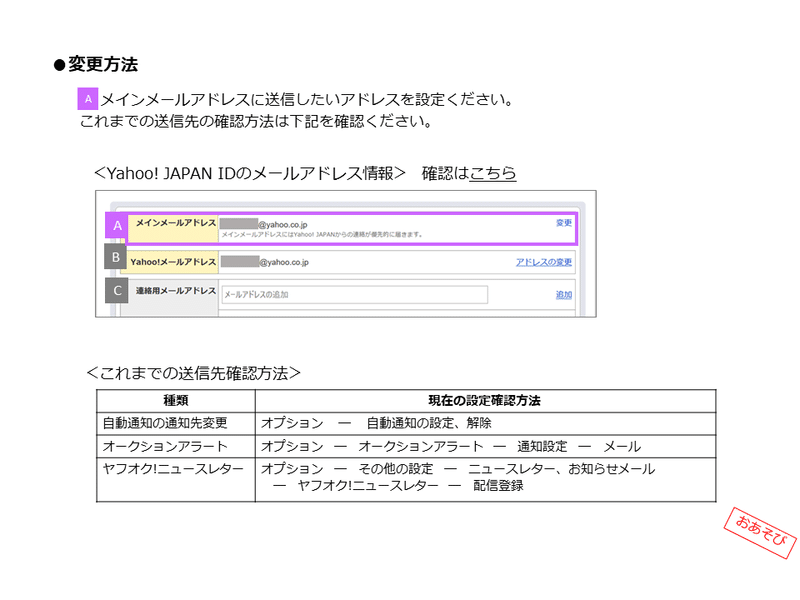Image resolution: width=800 pixels, height=600 pixels.
Task: Click the 通知設定 — メール instruction cell
Action: pos(485,446)
